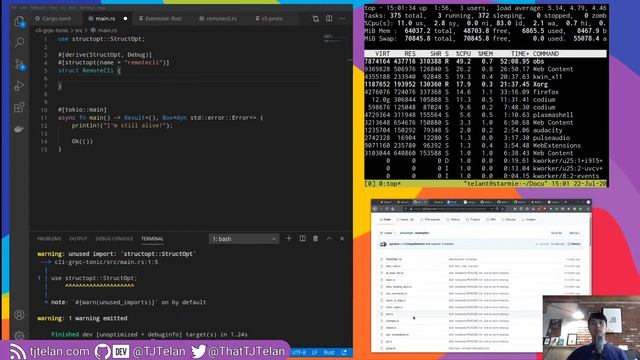Click the Code tab in the browser GitHub page
The height and width of the screenshot is (360, 640).
pos(385,220)
